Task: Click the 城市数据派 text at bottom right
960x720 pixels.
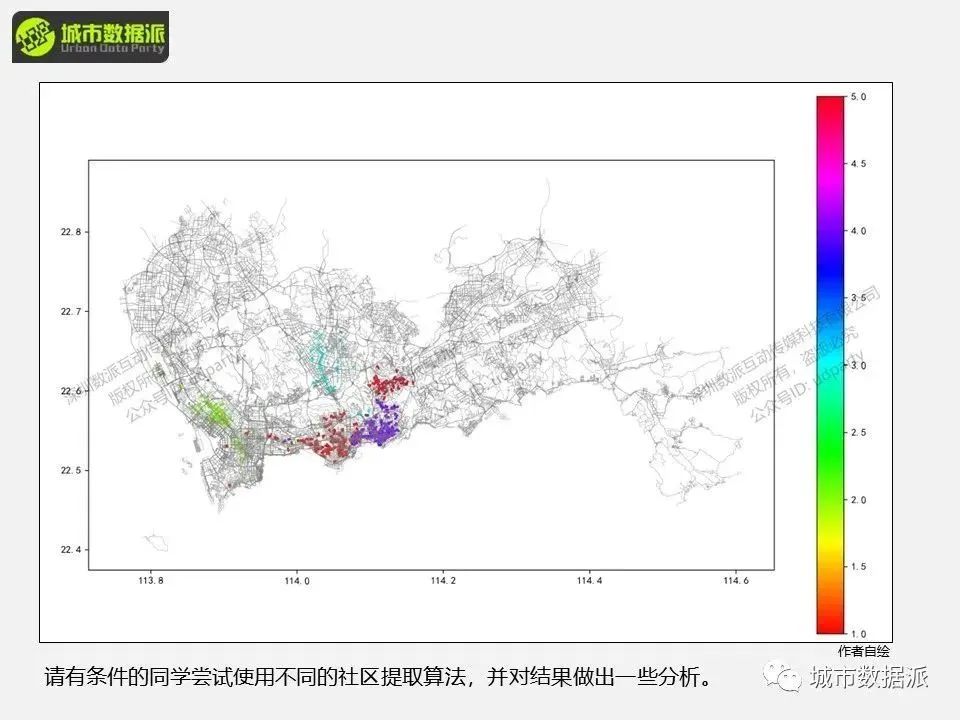Action: [x=869, y=677]
